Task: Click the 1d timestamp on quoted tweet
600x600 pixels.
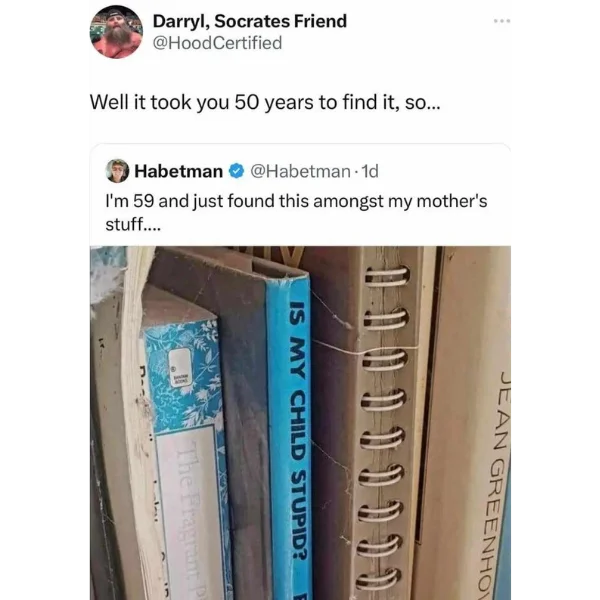Action: [370, 171]
